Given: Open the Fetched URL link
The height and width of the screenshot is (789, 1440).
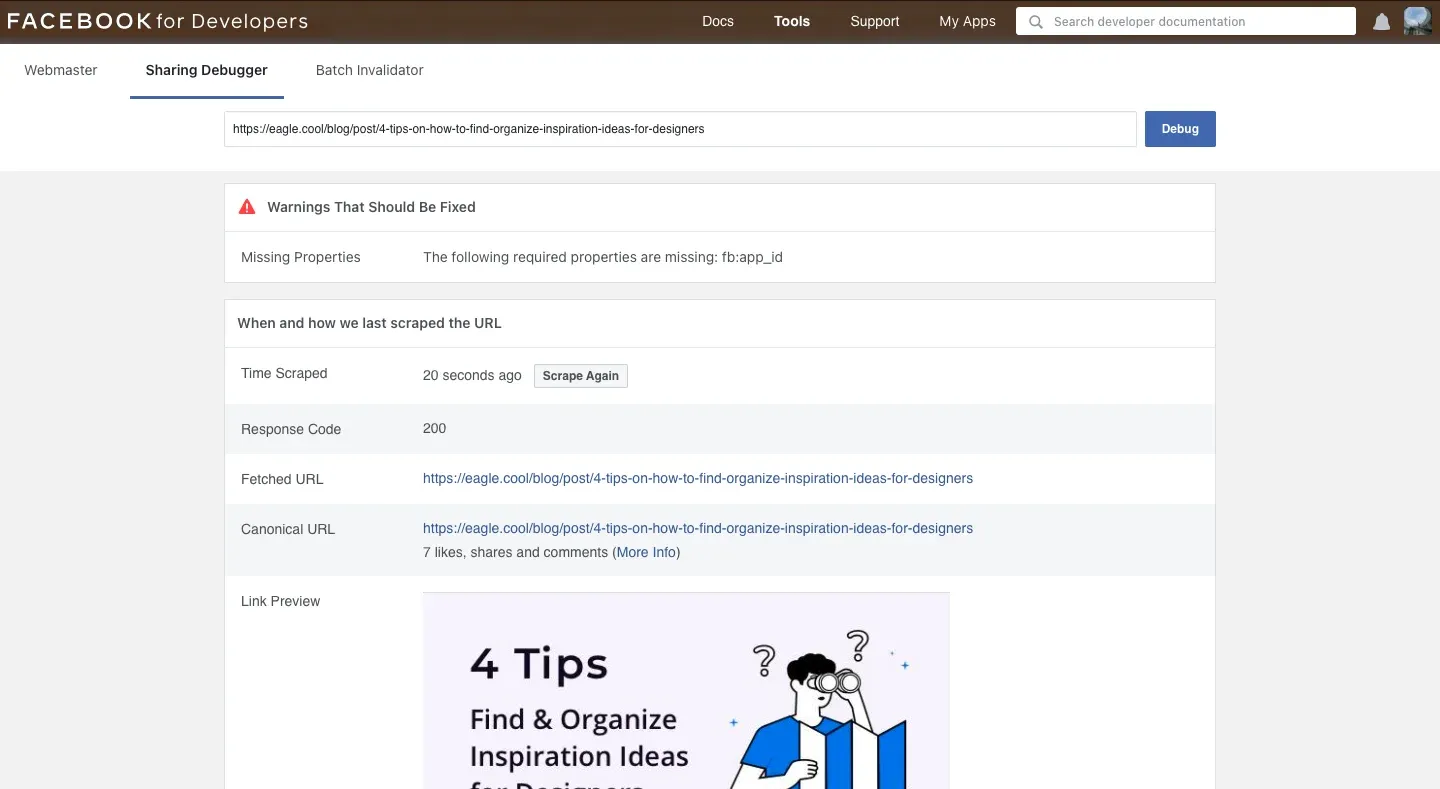Looking at the screenshot, I should tap(698, 478).
